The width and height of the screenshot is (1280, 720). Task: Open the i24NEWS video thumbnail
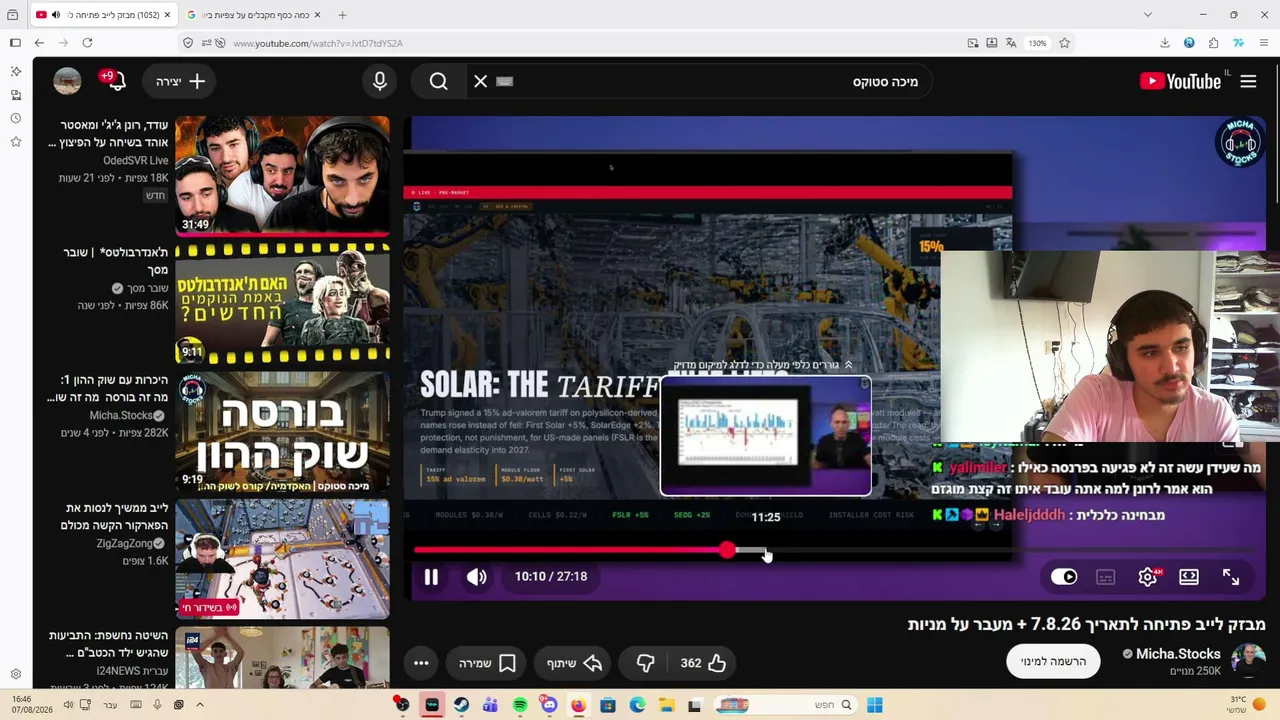coord(283,658)
